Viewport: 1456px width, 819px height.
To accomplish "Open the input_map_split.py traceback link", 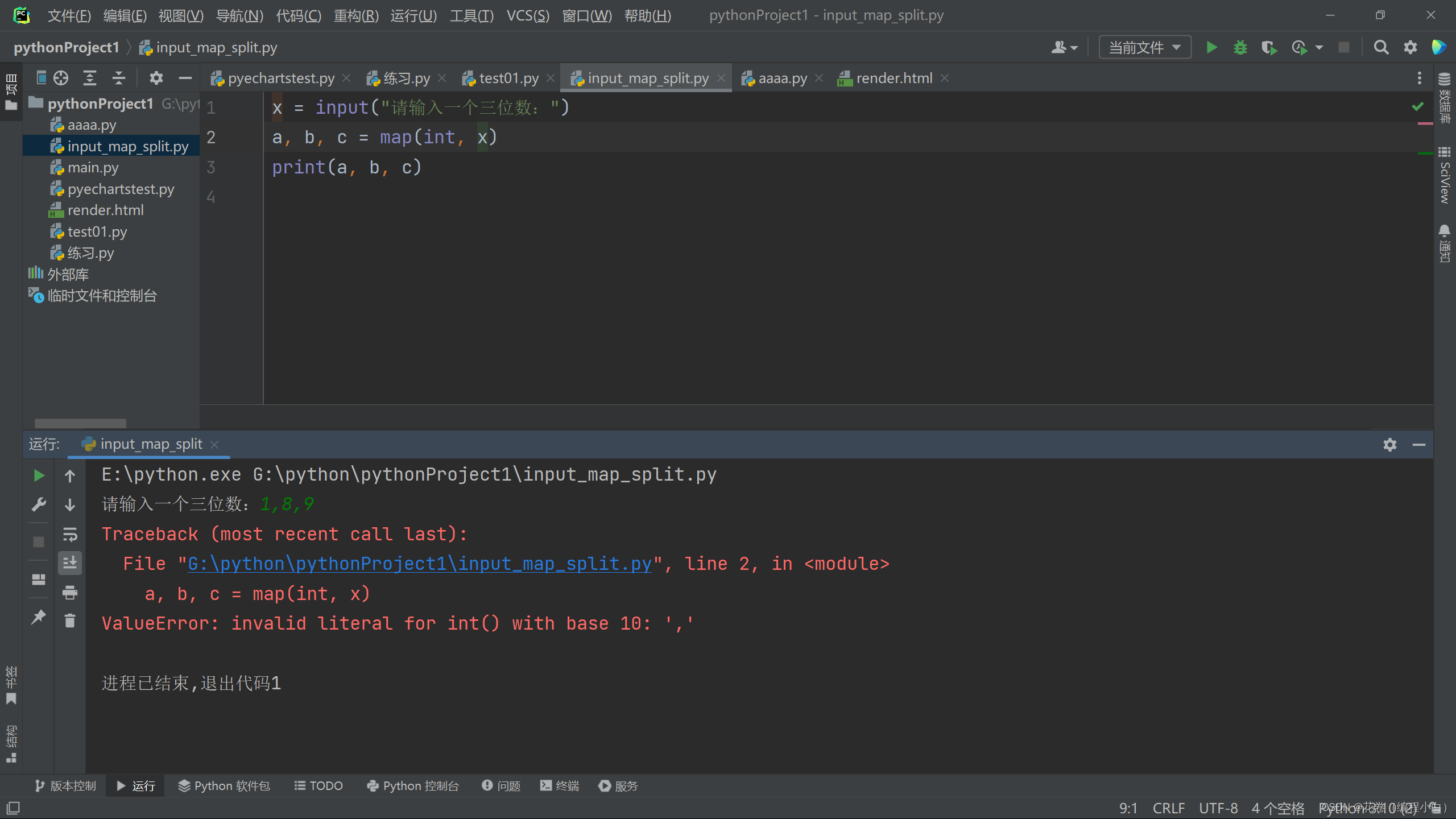I will [x=419, y=564].
